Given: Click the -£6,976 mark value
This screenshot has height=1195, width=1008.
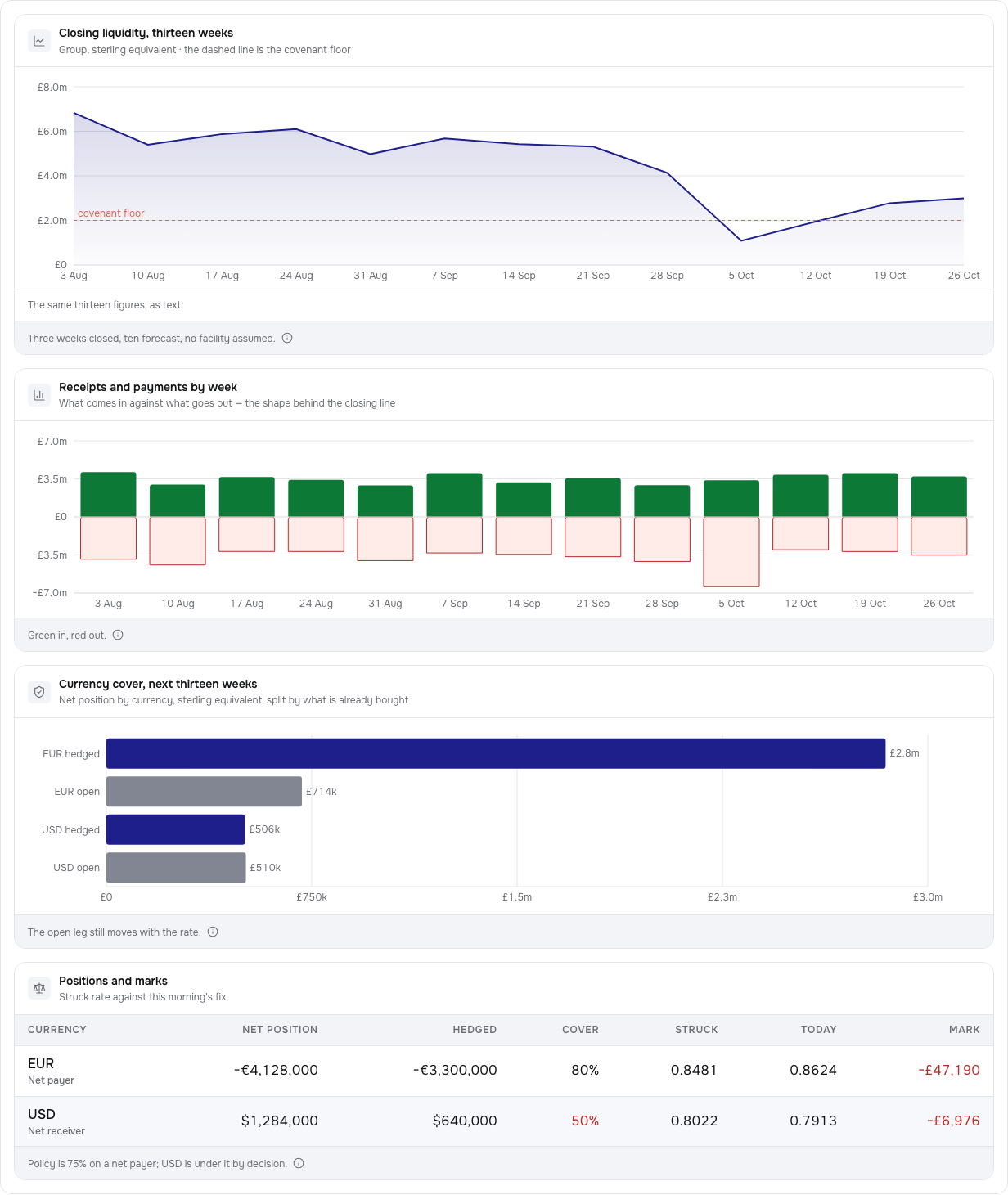Looking at the screenshot, I should (953, 1121).
